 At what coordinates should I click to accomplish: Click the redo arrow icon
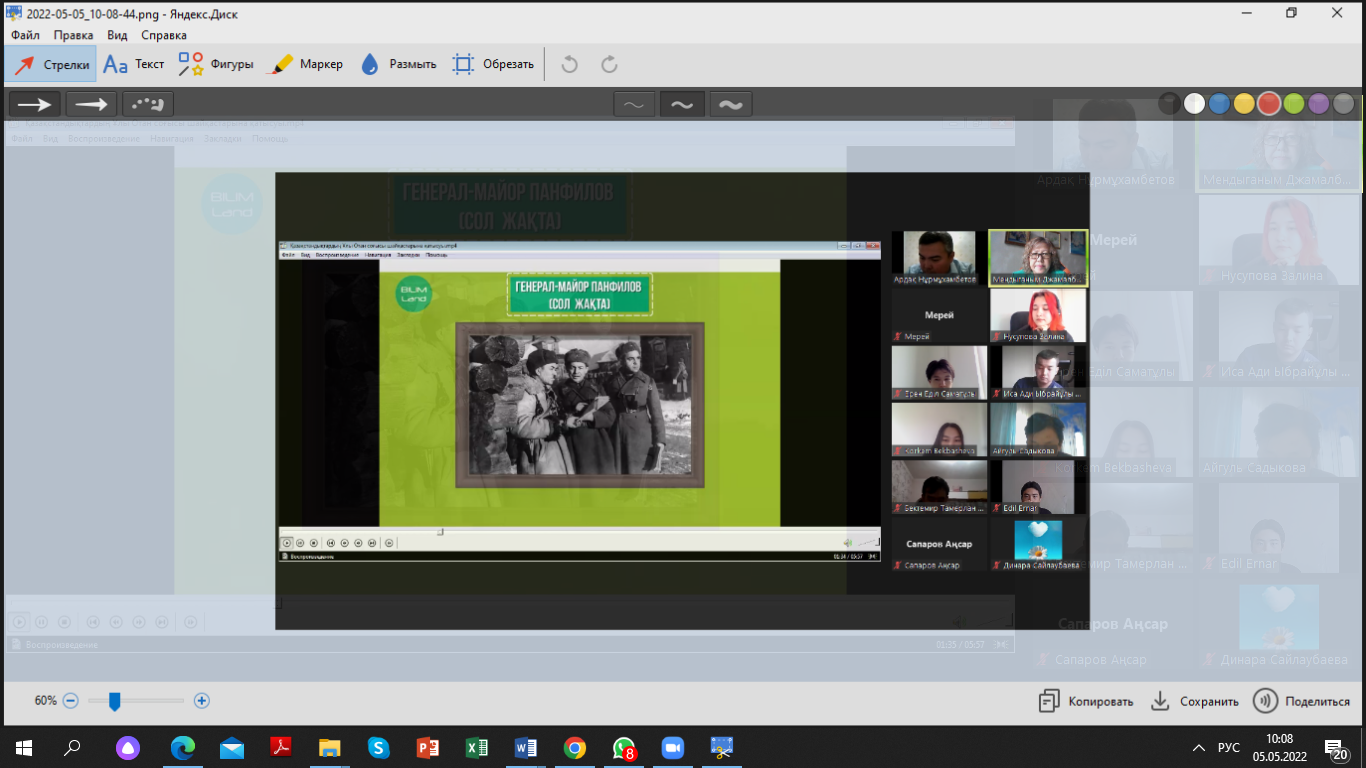[609, 64]
